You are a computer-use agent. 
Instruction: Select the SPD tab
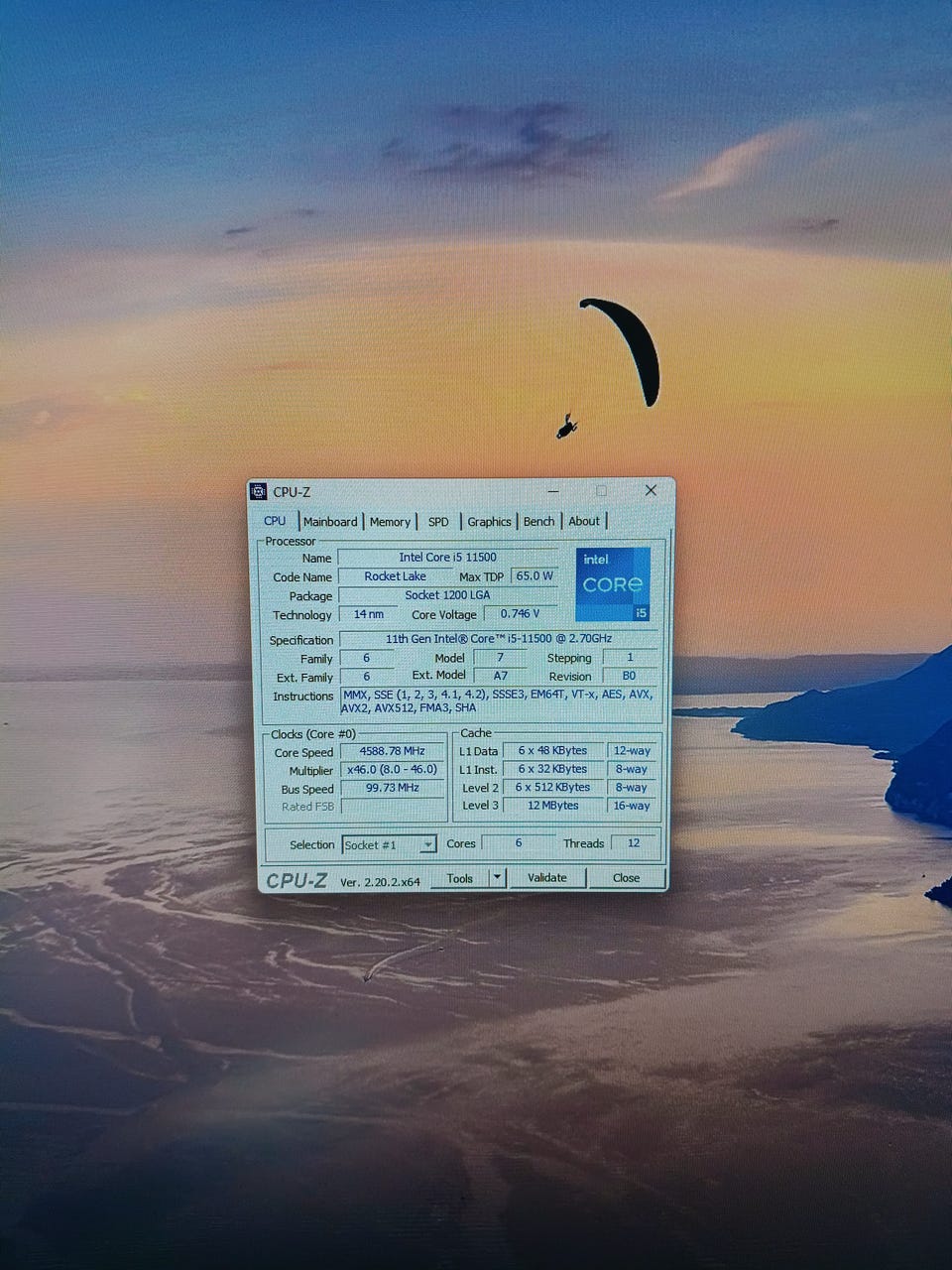coord(438,522)
